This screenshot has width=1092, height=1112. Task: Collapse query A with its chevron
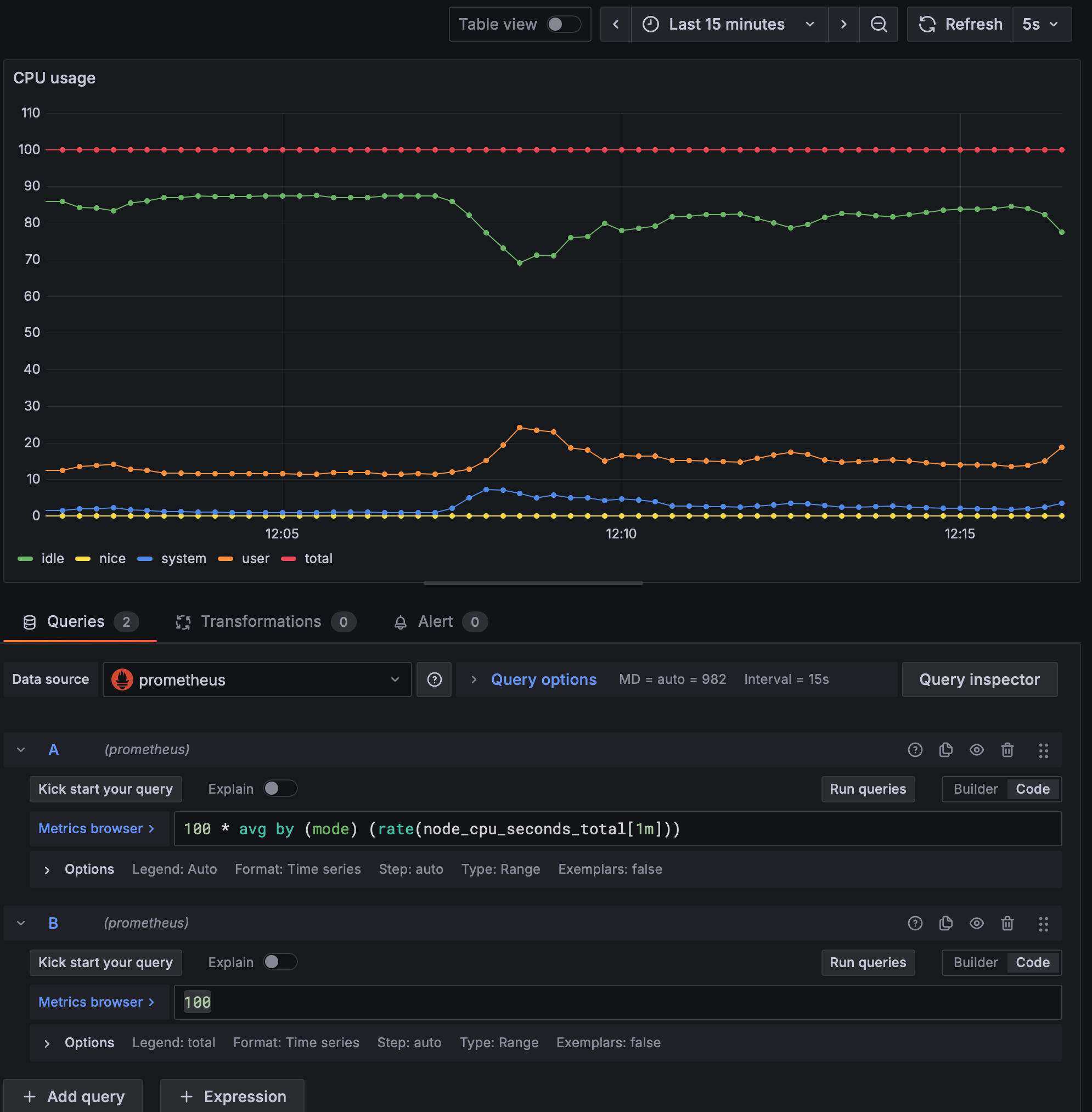[x=21, y=750]
